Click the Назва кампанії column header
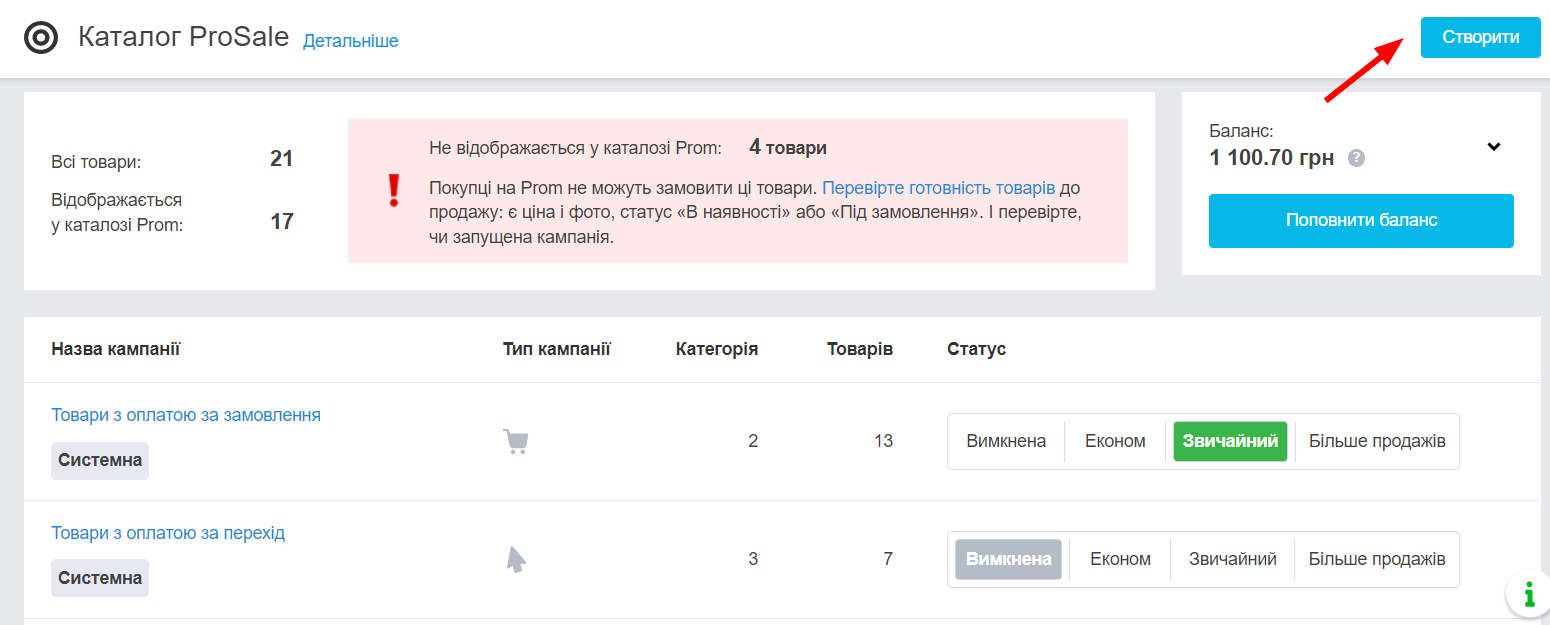The image size is (1550, 625). [115, 349]
